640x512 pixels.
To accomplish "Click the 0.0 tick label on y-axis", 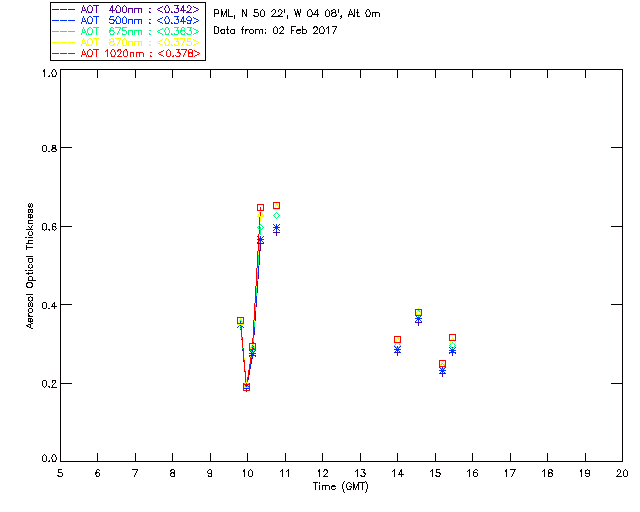I will pyautogui.click(x=49, y=459).
